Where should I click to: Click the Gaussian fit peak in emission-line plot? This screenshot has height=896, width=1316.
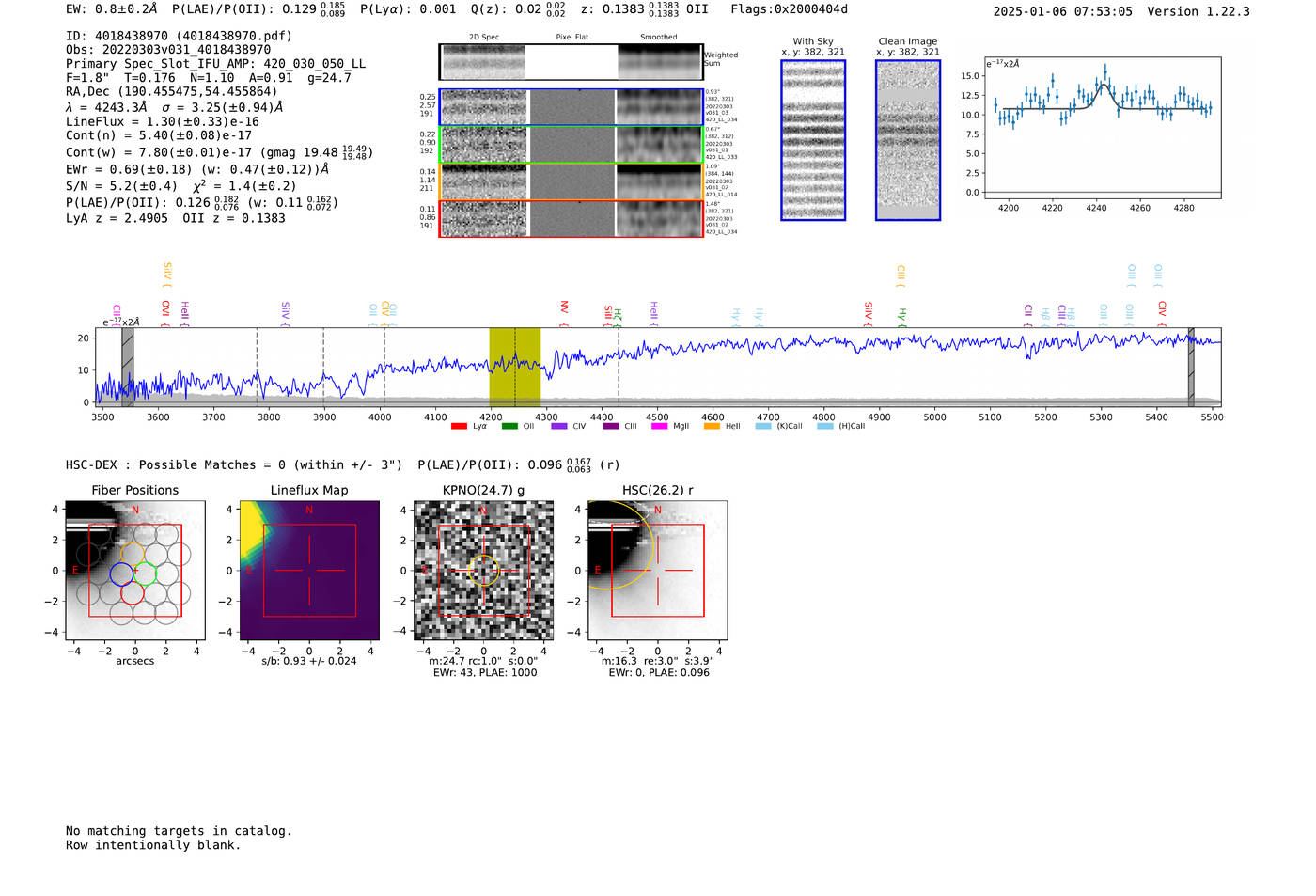(x=1104, y=85)
